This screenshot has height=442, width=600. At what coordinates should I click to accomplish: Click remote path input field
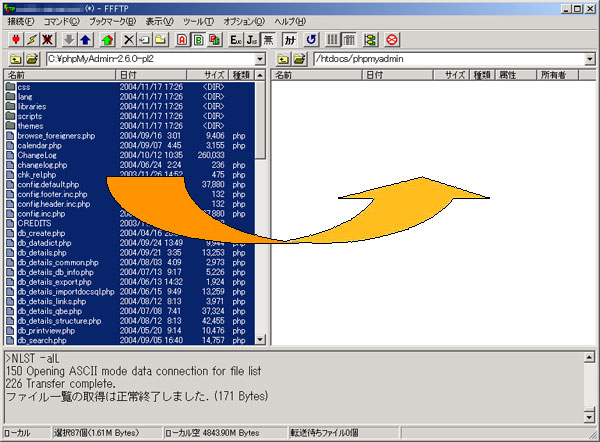pos(449,59)
